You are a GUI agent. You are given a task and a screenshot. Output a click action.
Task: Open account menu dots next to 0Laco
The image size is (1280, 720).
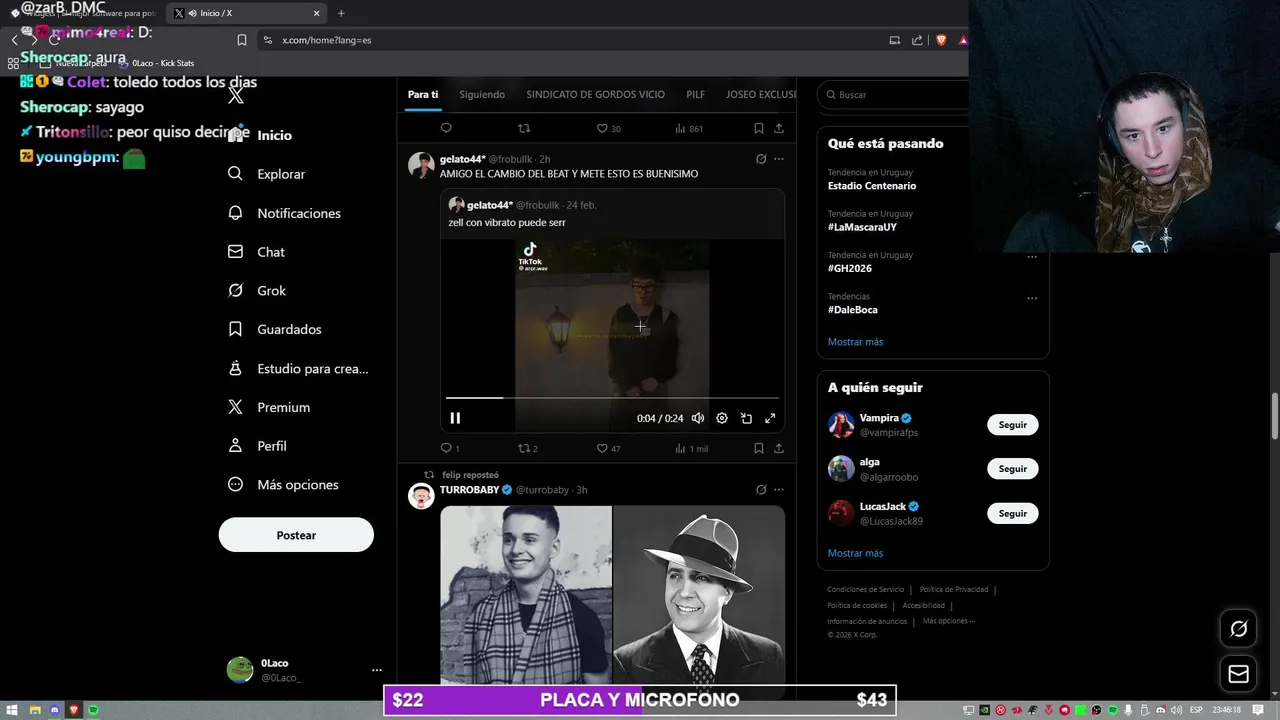376,670
